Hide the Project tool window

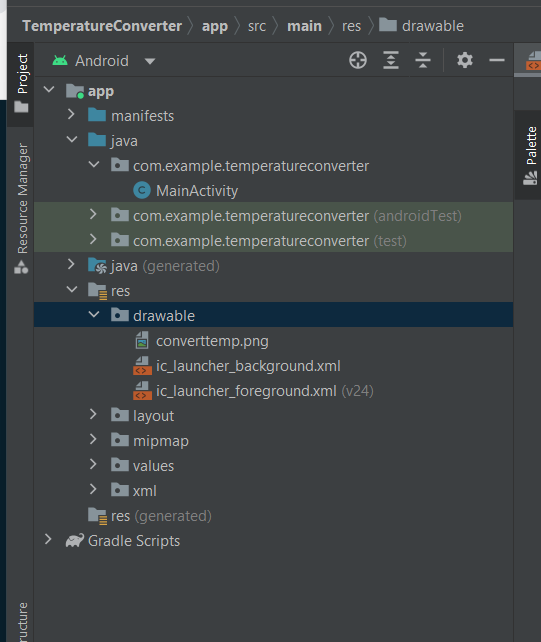pyautogui.click(x=496, y=61)
